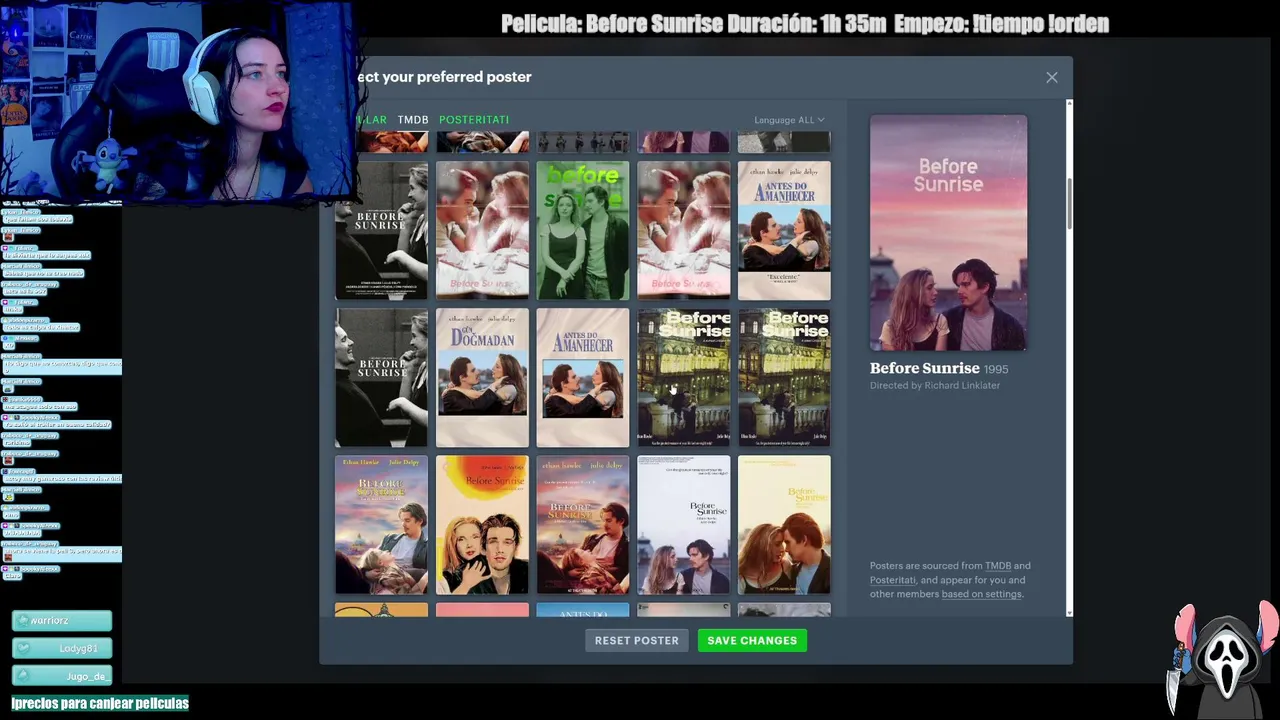The height and width of the screenshot is (720, 1280).
Task: Click the Lodyg81 name badge in overlay
Action: click(61, 649)
